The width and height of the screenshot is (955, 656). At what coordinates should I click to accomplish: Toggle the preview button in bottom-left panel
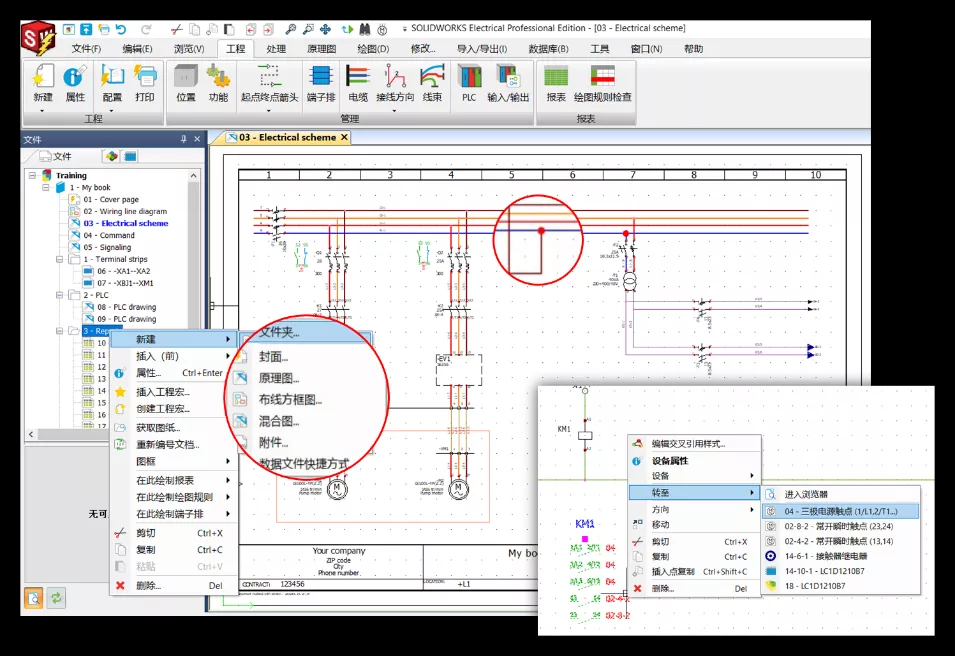tap(34, 598)
